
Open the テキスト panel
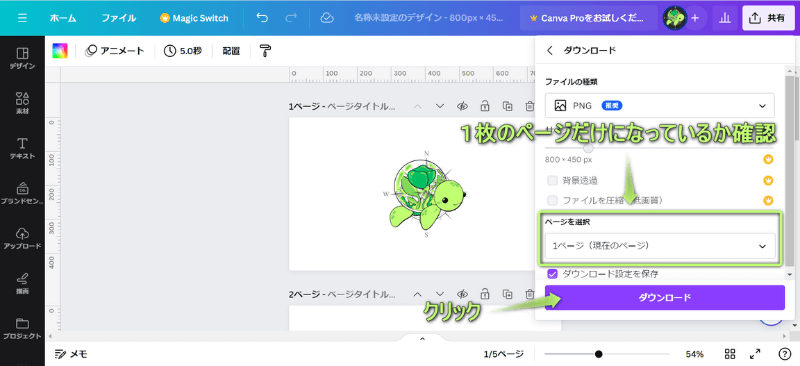(22, 148)
